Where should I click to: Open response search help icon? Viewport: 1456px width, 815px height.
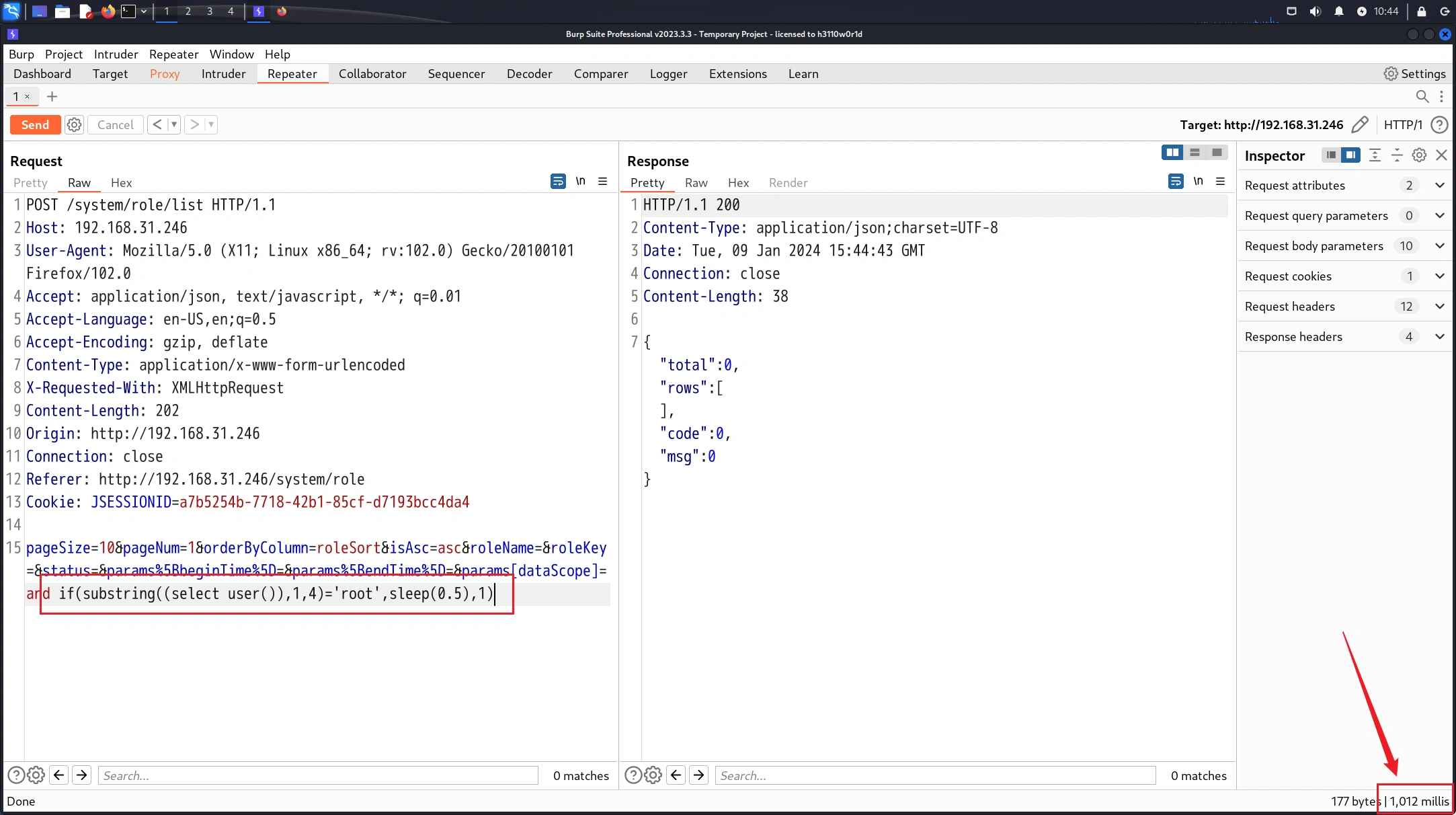(x=633, y=775)
